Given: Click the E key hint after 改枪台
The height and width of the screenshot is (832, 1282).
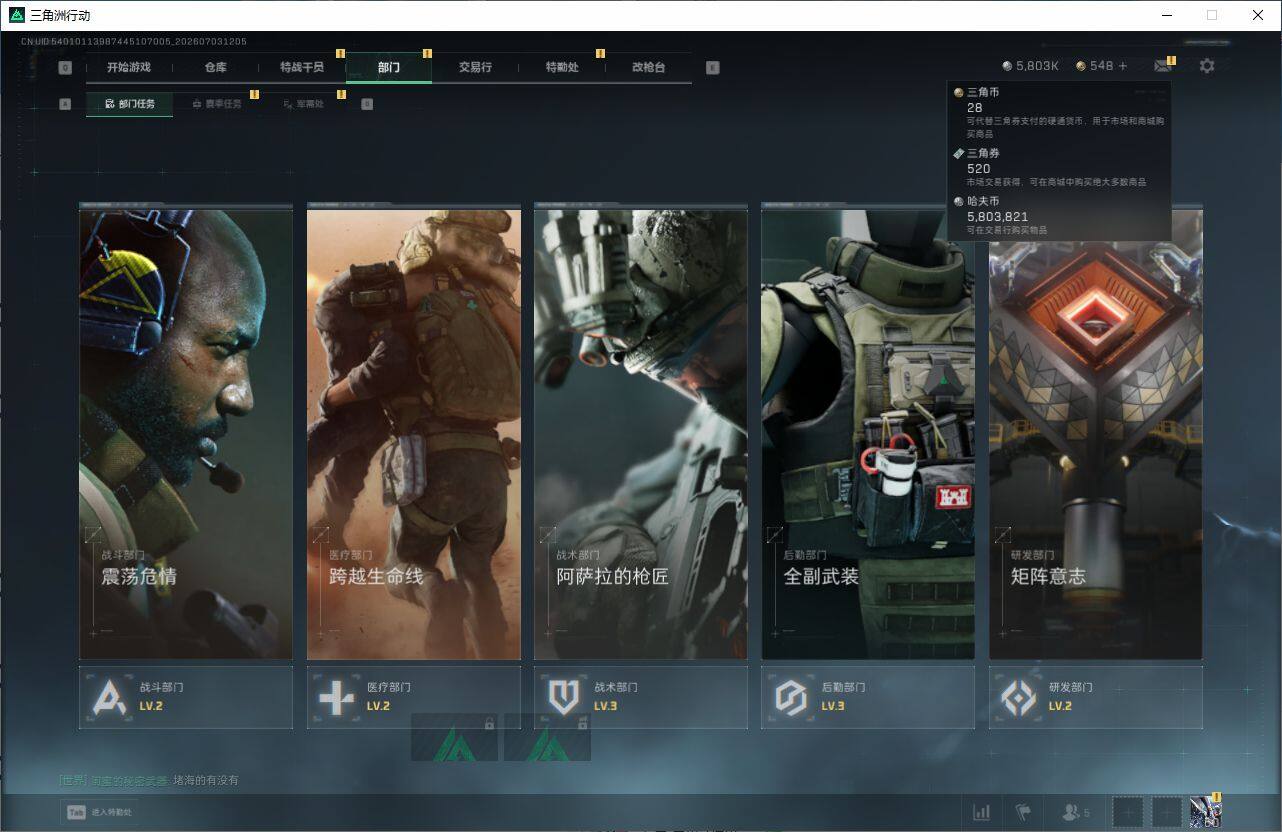Looking at the screenshot, I should [x=712, y=68].
